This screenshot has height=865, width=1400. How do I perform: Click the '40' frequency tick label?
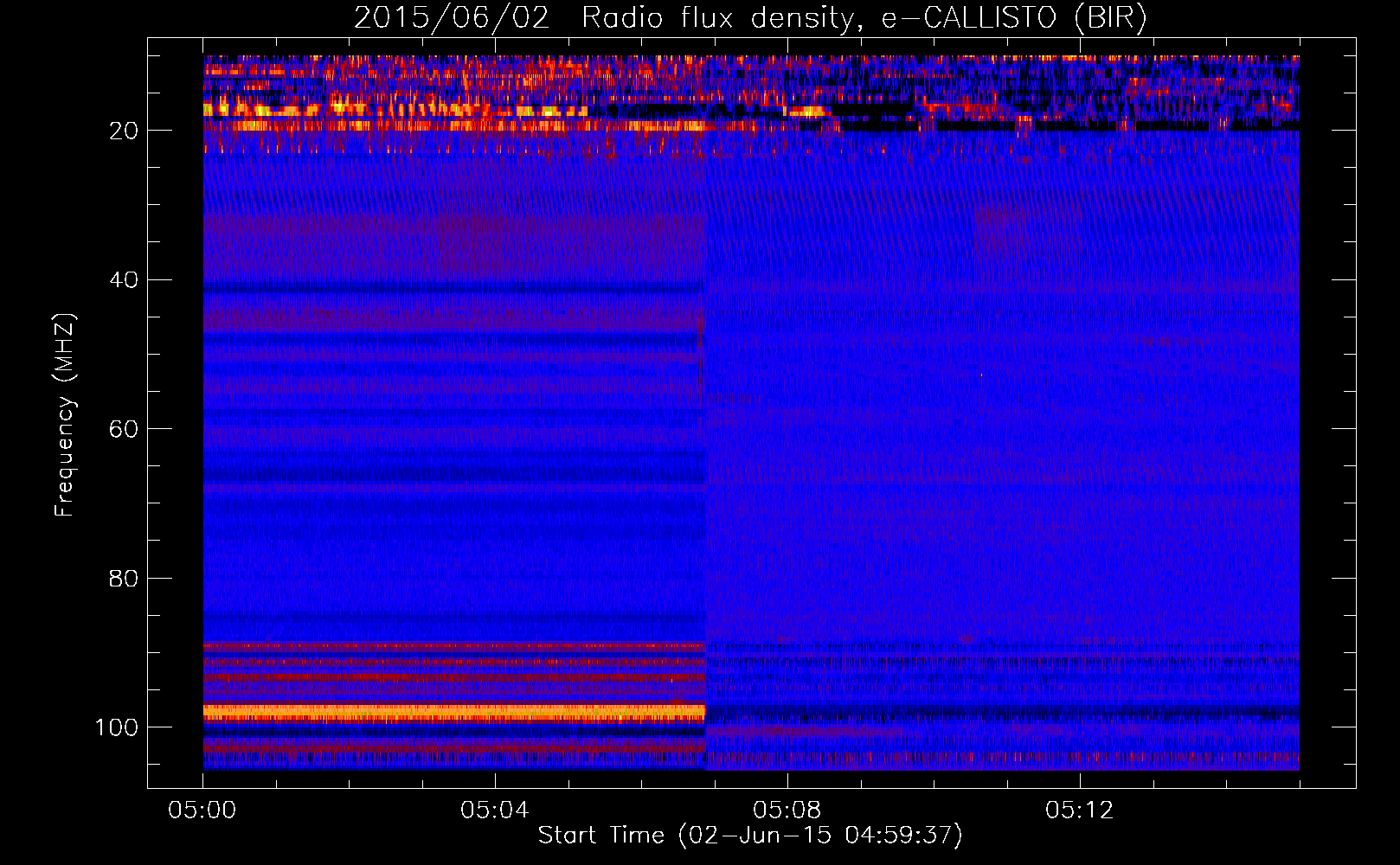pyautogui.click(x=125, y=280)
